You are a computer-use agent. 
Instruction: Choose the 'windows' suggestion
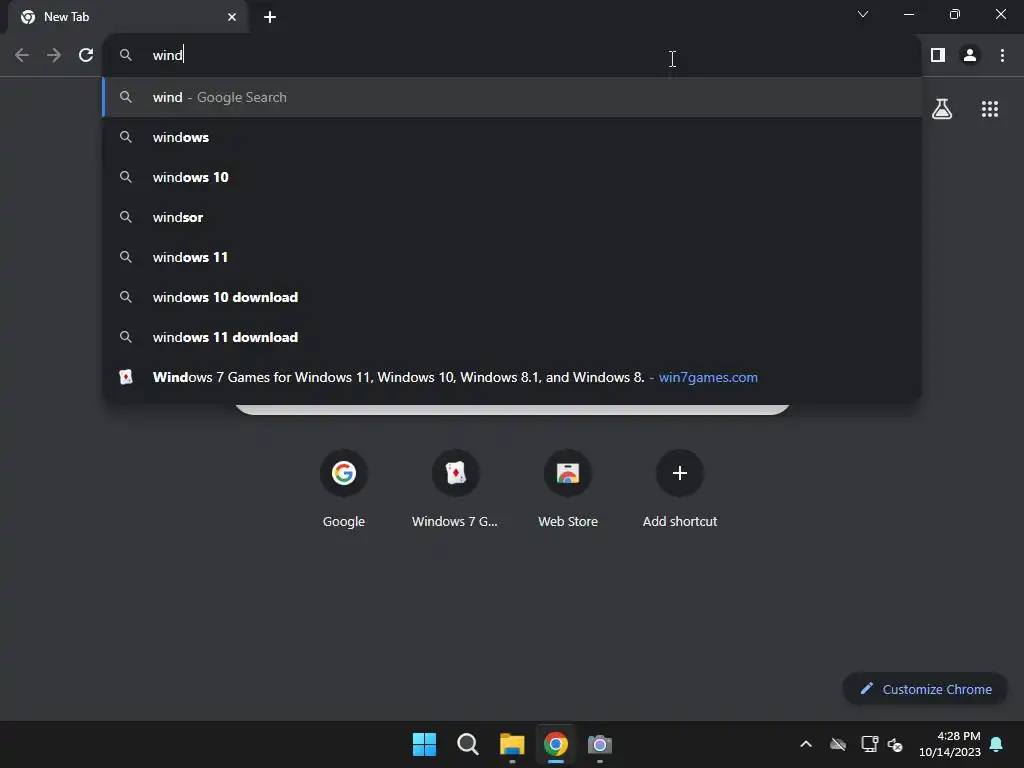point(512,137)
